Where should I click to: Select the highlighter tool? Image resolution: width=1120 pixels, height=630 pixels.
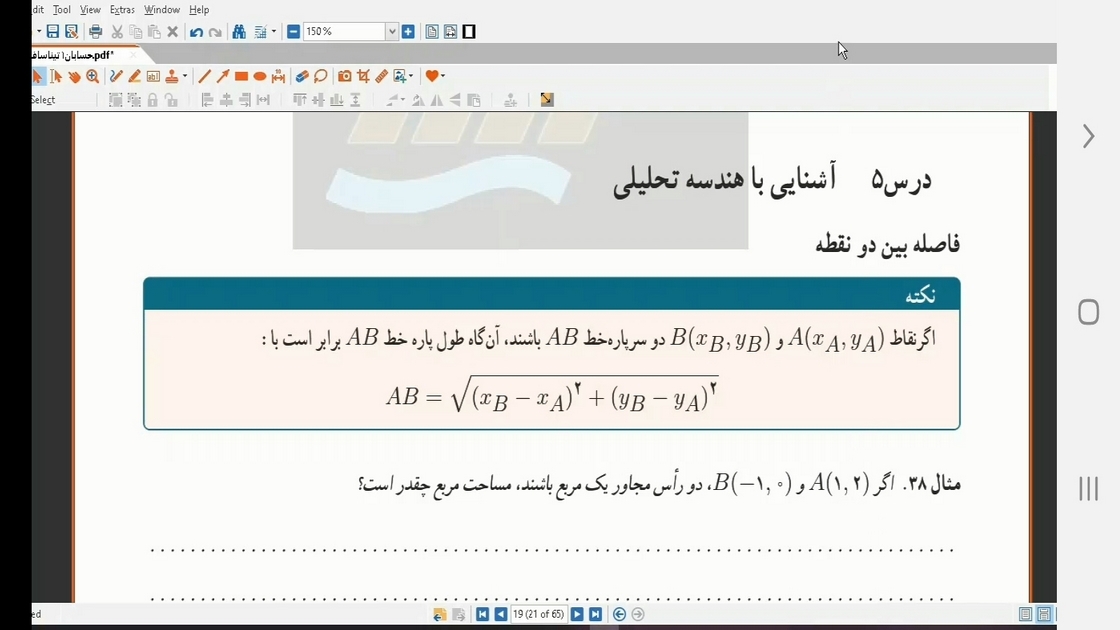[134, 76]
